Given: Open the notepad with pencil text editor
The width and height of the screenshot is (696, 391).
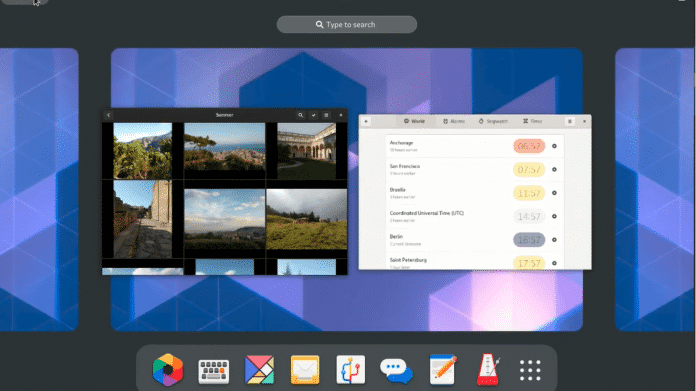Looking at the screenshot, I should [x=443, y=369].
